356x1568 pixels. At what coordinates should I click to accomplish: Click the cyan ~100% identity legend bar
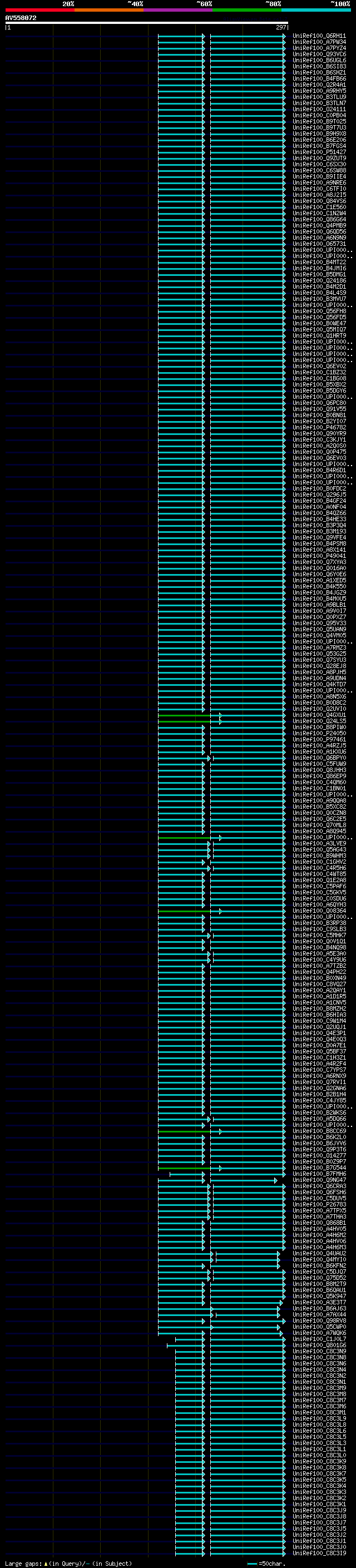pos(315,10)
